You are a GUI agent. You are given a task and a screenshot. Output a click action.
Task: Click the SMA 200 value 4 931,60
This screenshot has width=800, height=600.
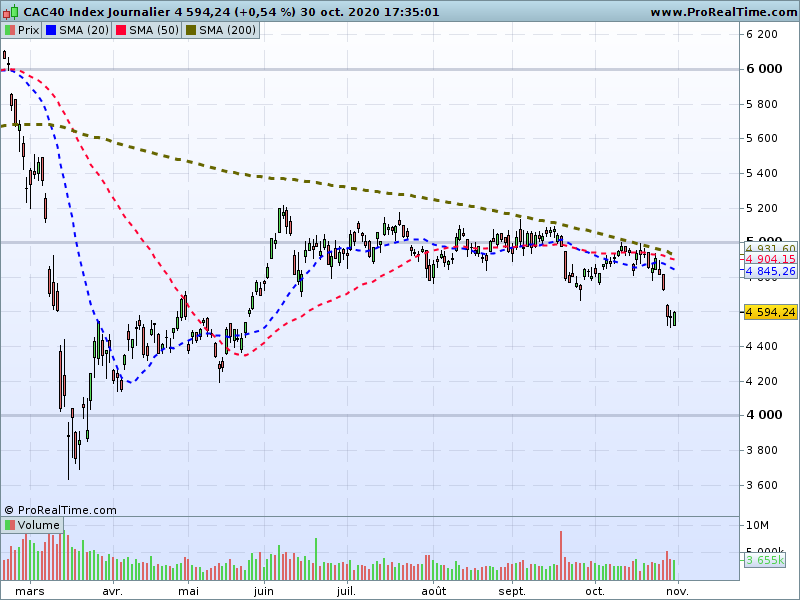[770, 249]
